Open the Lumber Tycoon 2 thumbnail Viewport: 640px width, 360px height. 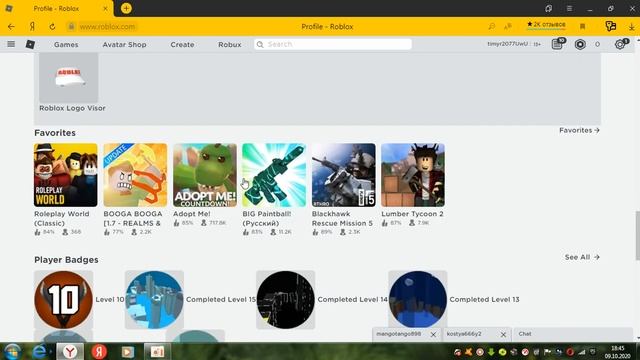(413, 175)
